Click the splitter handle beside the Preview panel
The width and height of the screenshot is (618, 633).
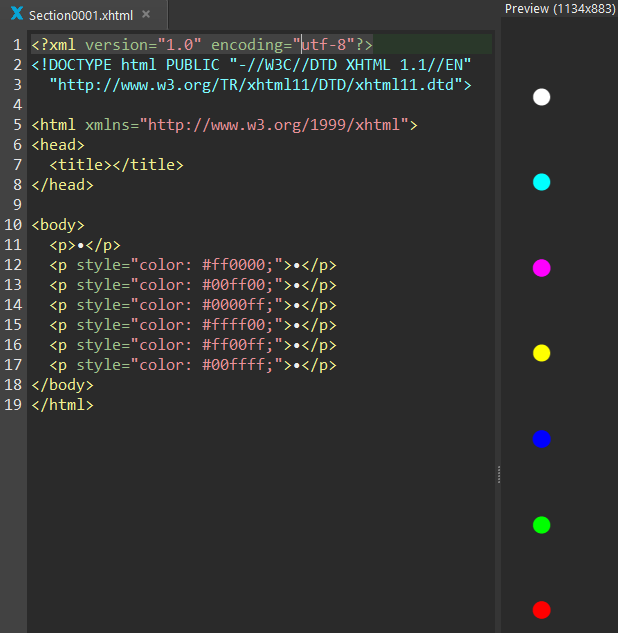[x=498, y=475]
